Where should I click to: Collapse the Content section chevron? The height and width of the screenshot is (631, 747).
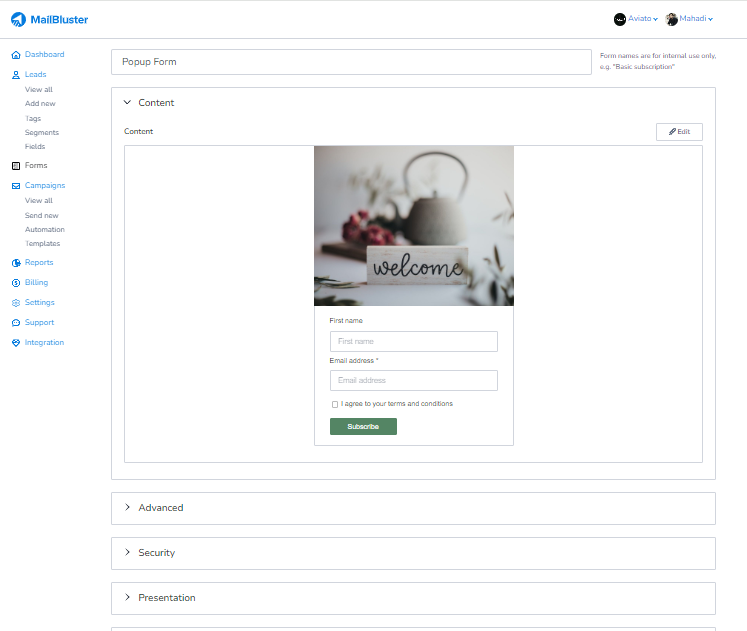[127, 102]
